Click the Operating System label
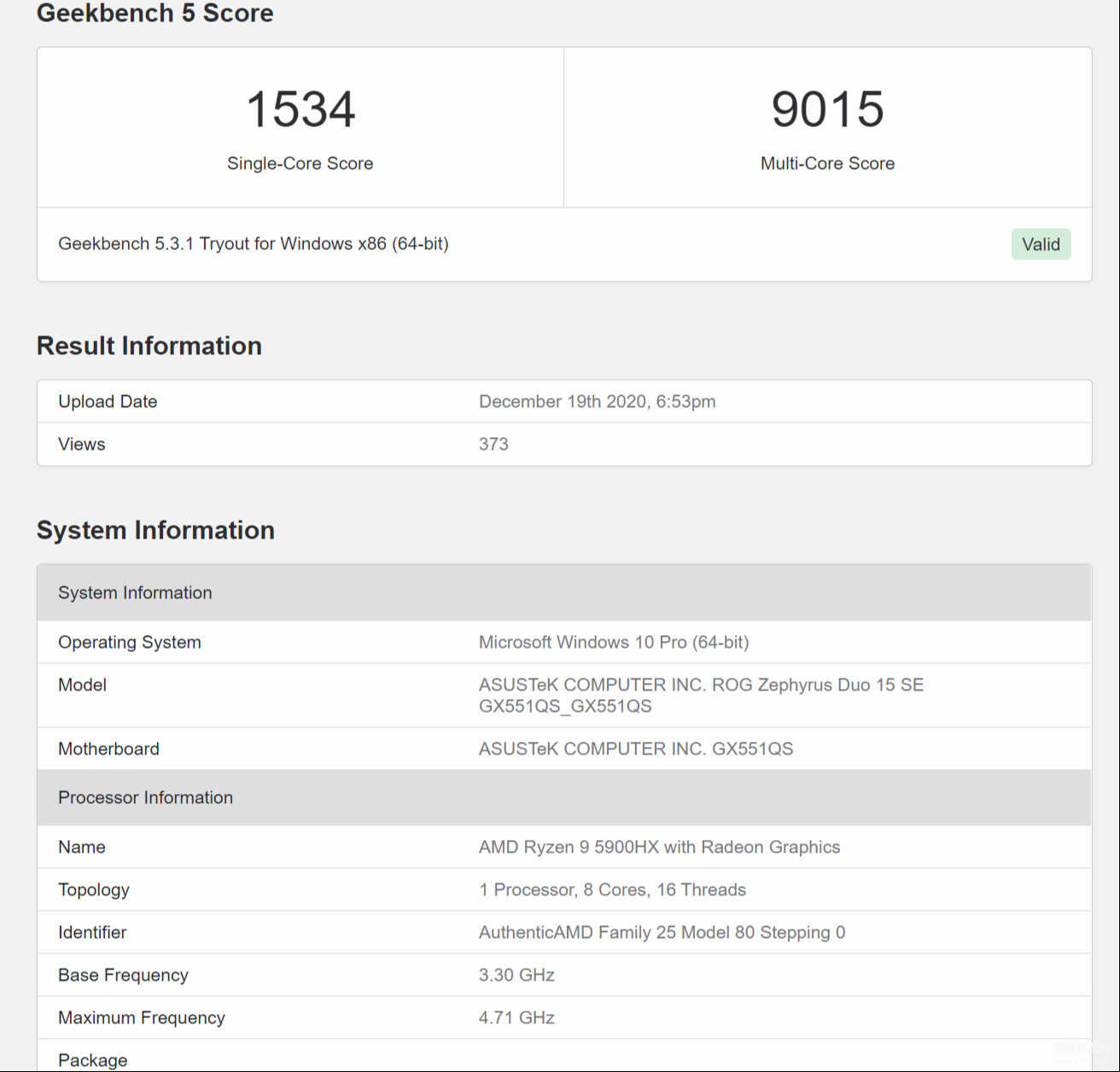1120x1072 pixels. 130,642
